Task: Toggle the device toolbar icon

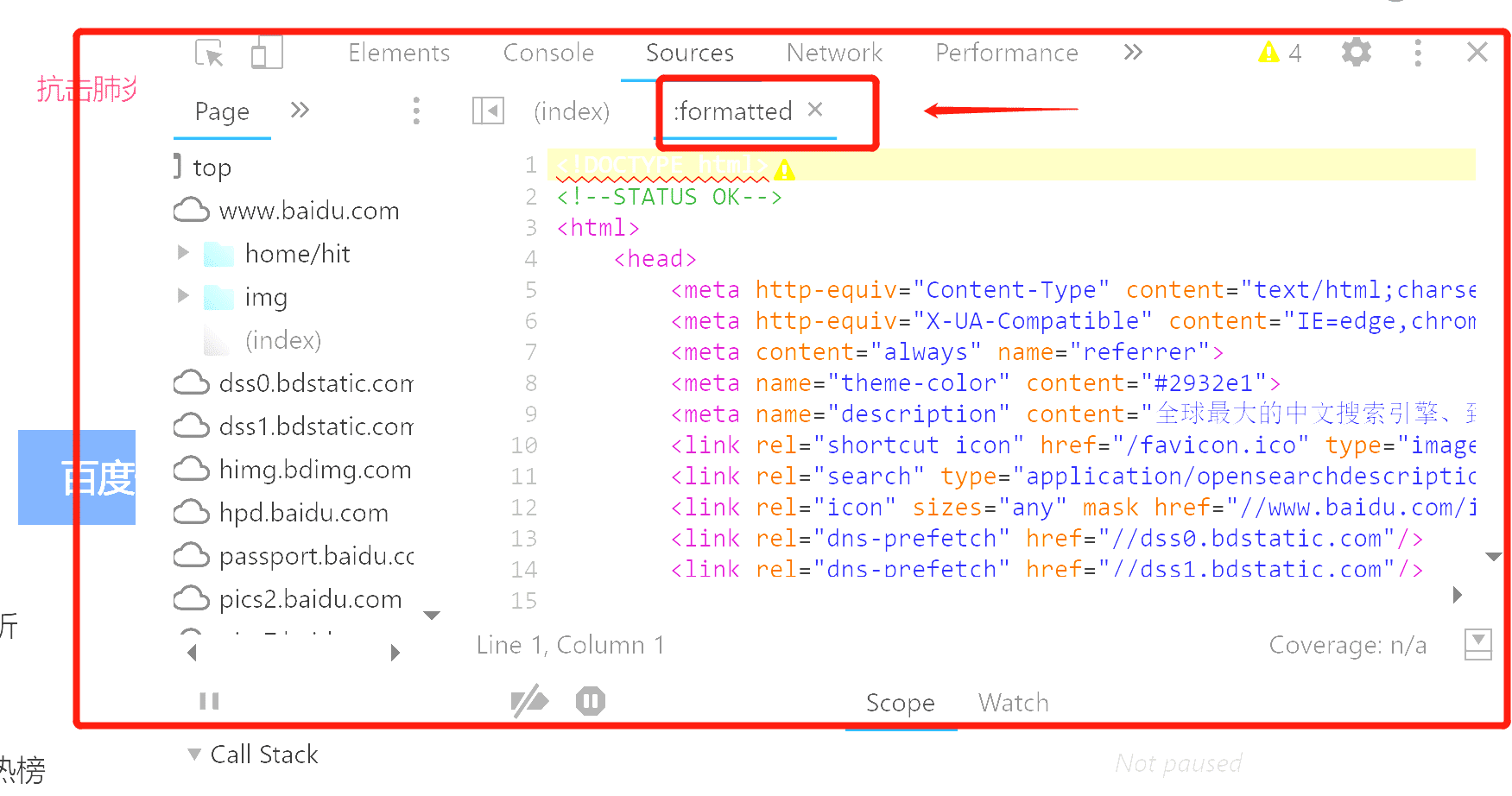Action: (x=267, y=53)
